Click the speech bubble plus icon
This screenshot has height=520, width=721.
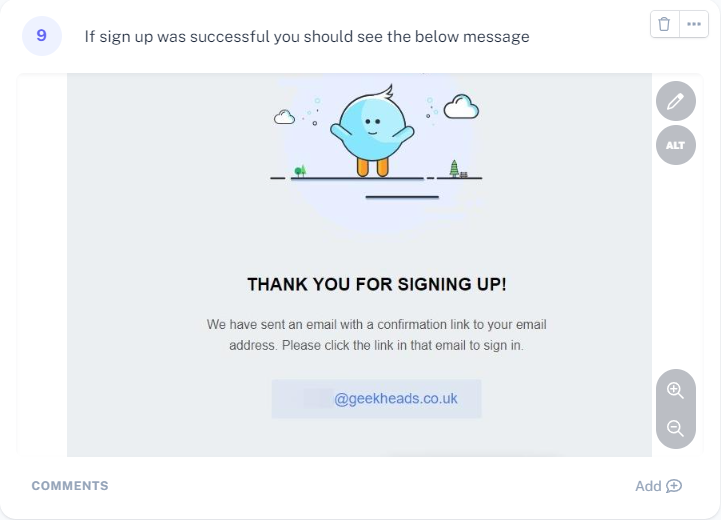click(x=674, y=486)
